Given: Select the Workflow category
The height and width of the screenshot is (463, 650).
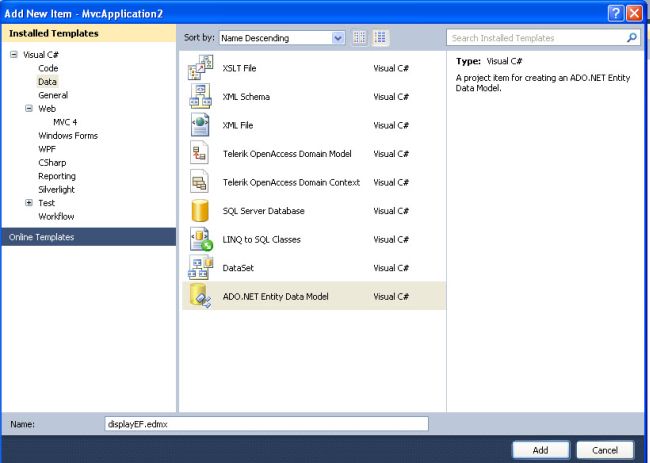Looking at the screenshot, I should (56, 216).
